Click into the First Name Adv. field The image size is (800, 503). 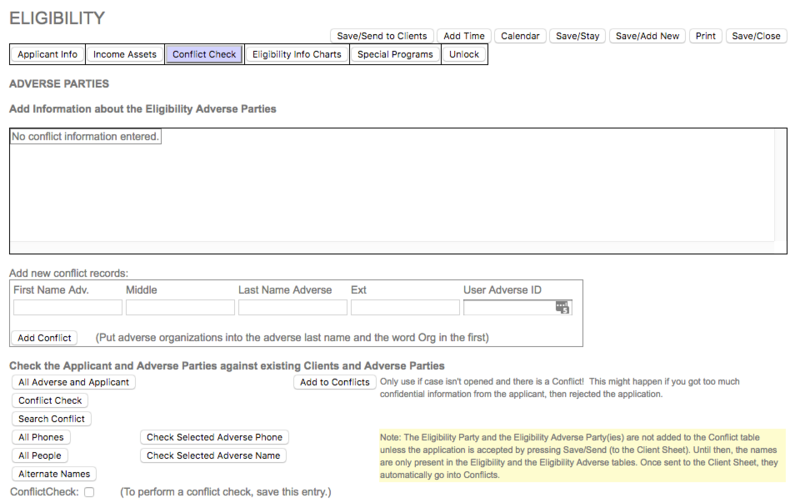pyautogui.click(x=67, y=308)
